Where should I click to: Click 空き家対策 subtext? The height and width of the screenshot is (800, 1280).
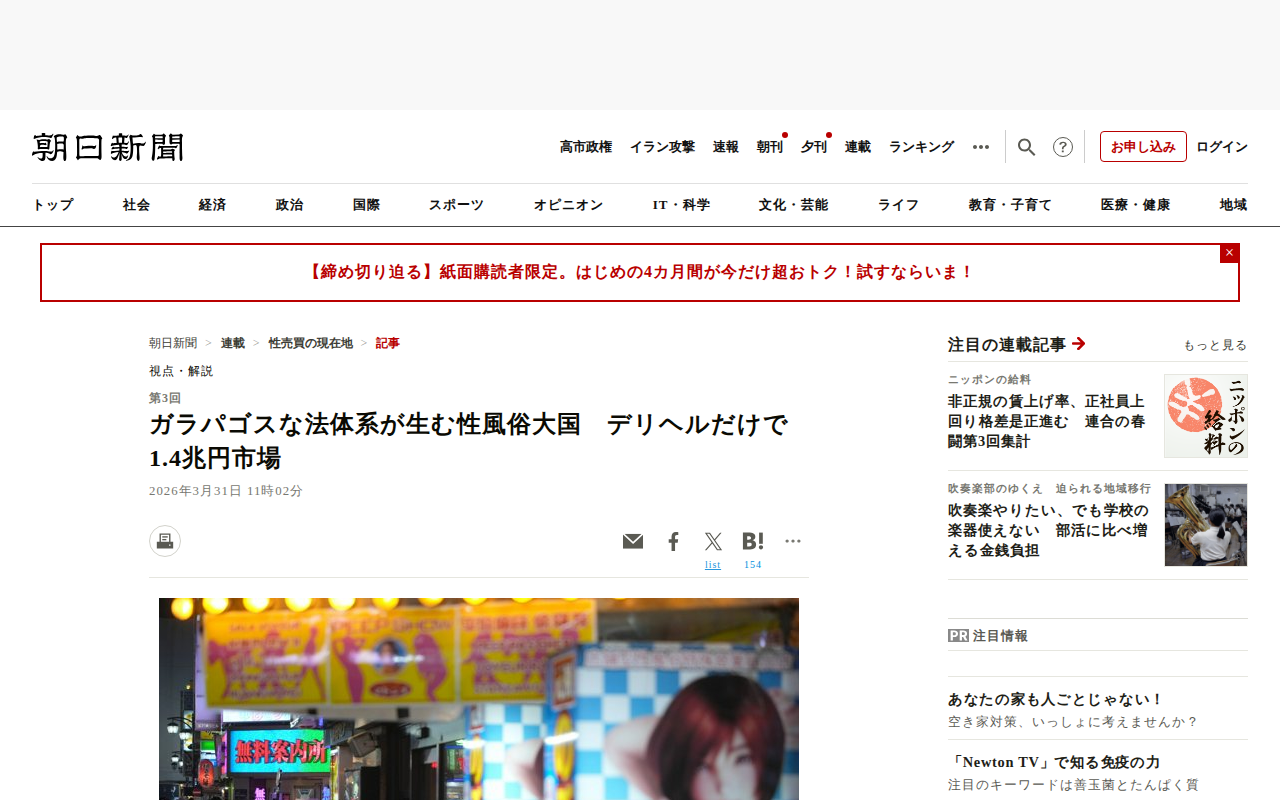[x=1073, y=722]
